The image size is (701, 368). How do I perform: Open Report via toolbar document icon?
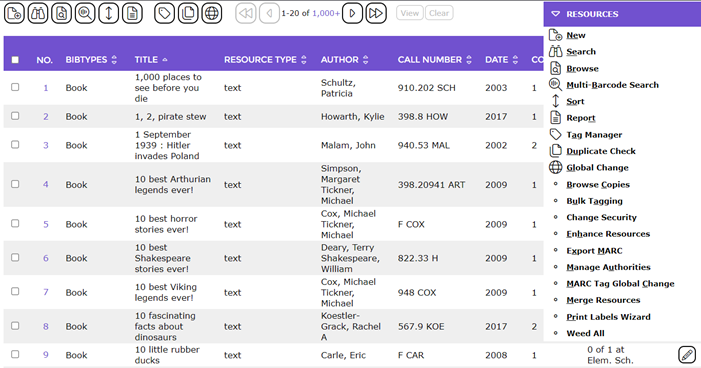[132, 13]
